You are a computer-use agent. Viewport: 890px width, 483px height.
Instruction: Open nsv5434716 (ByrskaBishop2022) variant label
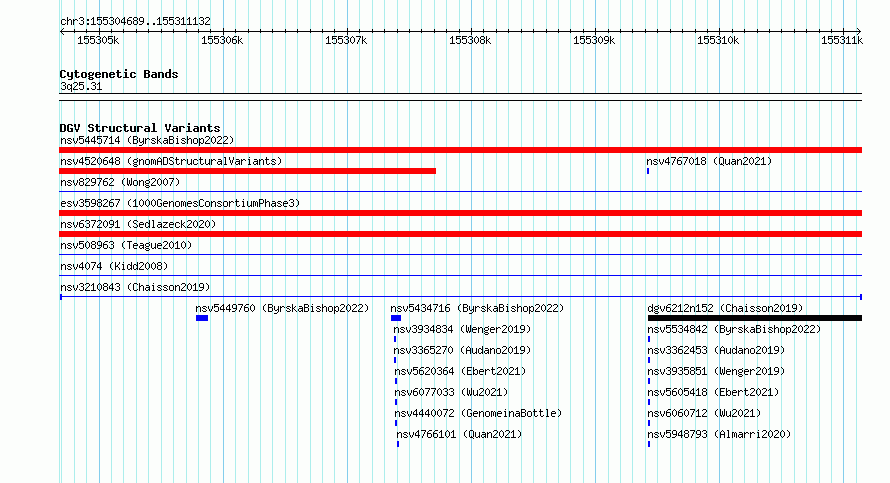[477, 308]
